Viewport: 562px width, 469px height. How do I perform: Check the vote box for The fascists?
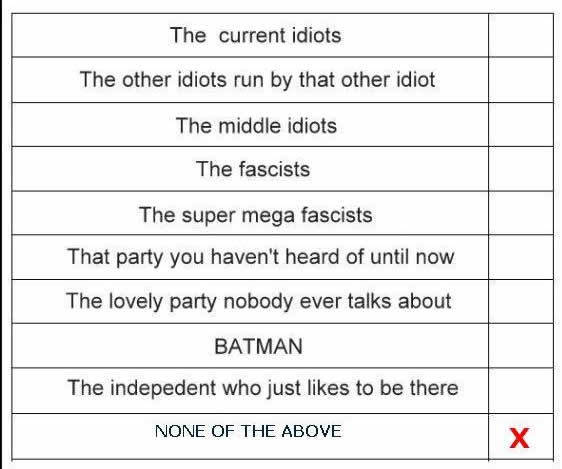[x=521, y=169]
